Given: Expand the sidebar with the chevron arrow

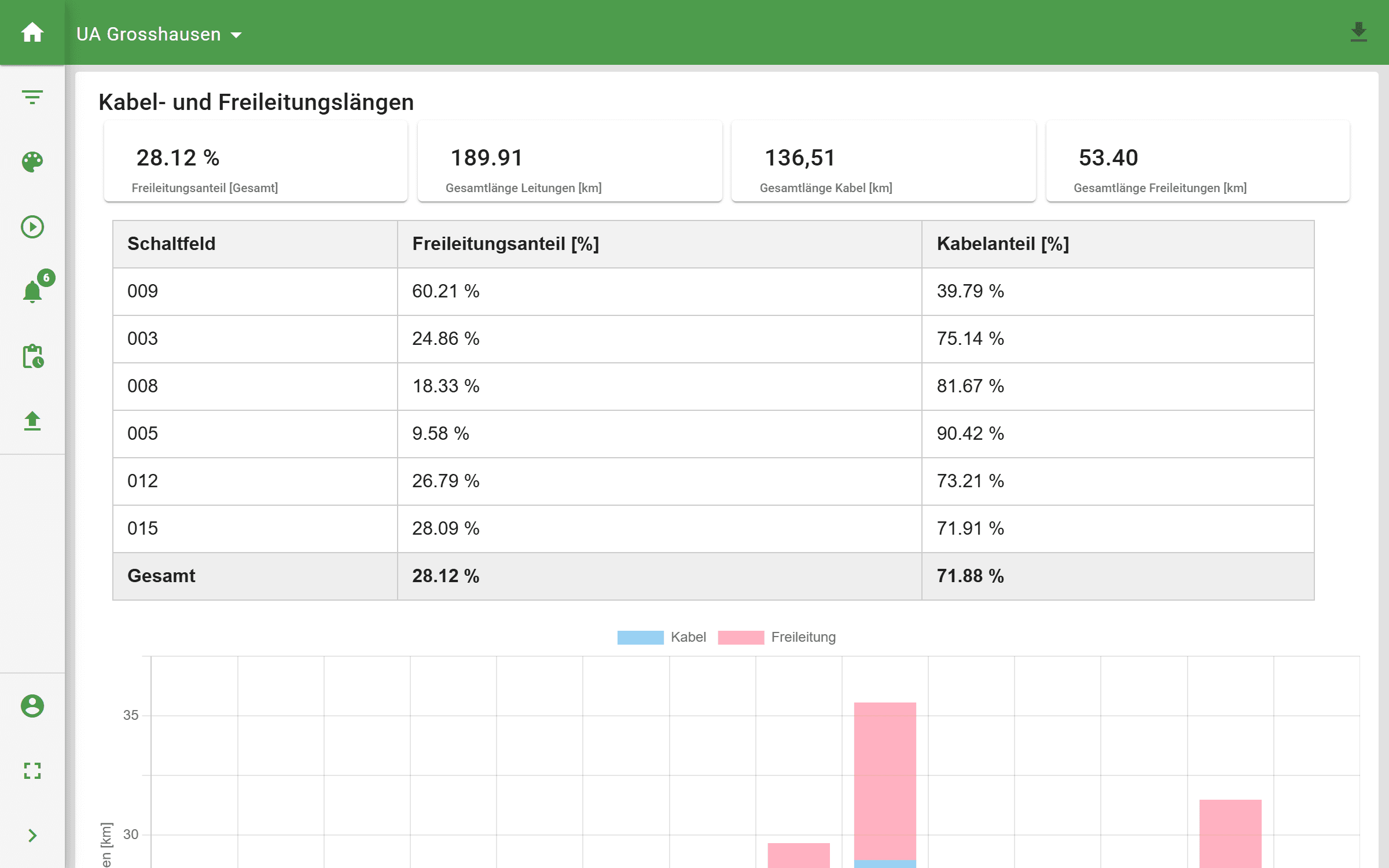Looking at the screenshot, I should [x=32, y=835].
